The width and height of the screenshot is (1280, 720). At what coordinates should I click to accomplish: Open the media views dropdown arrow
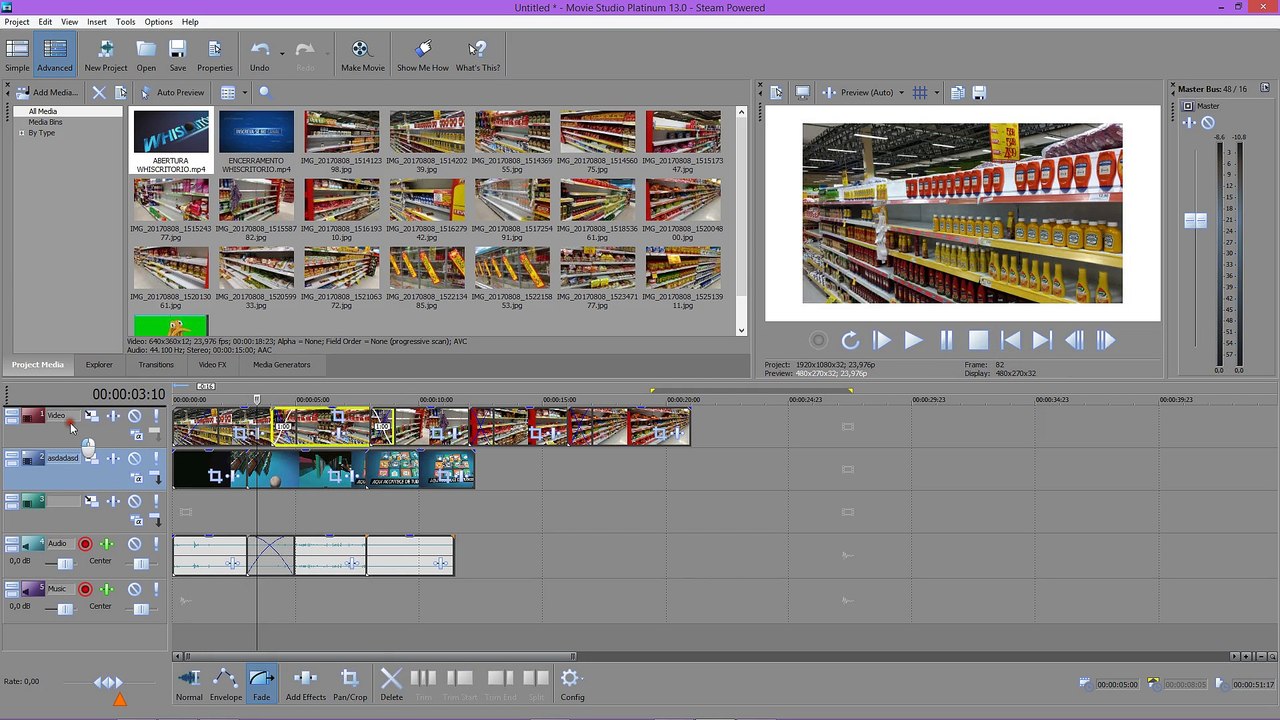click(244, 92)
